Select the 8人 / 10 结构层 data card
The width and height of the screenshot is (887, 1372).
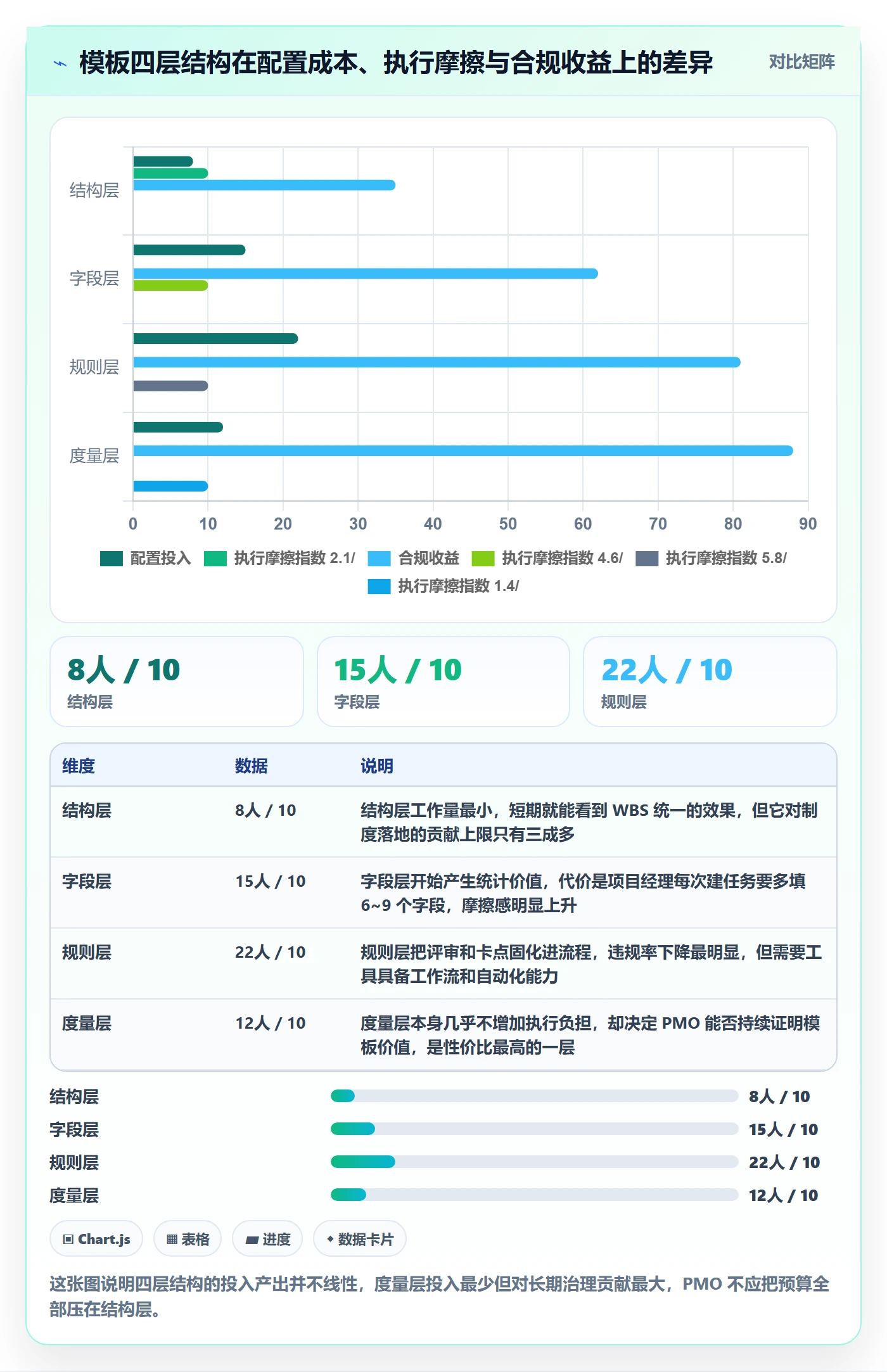(x=177, y=682)
